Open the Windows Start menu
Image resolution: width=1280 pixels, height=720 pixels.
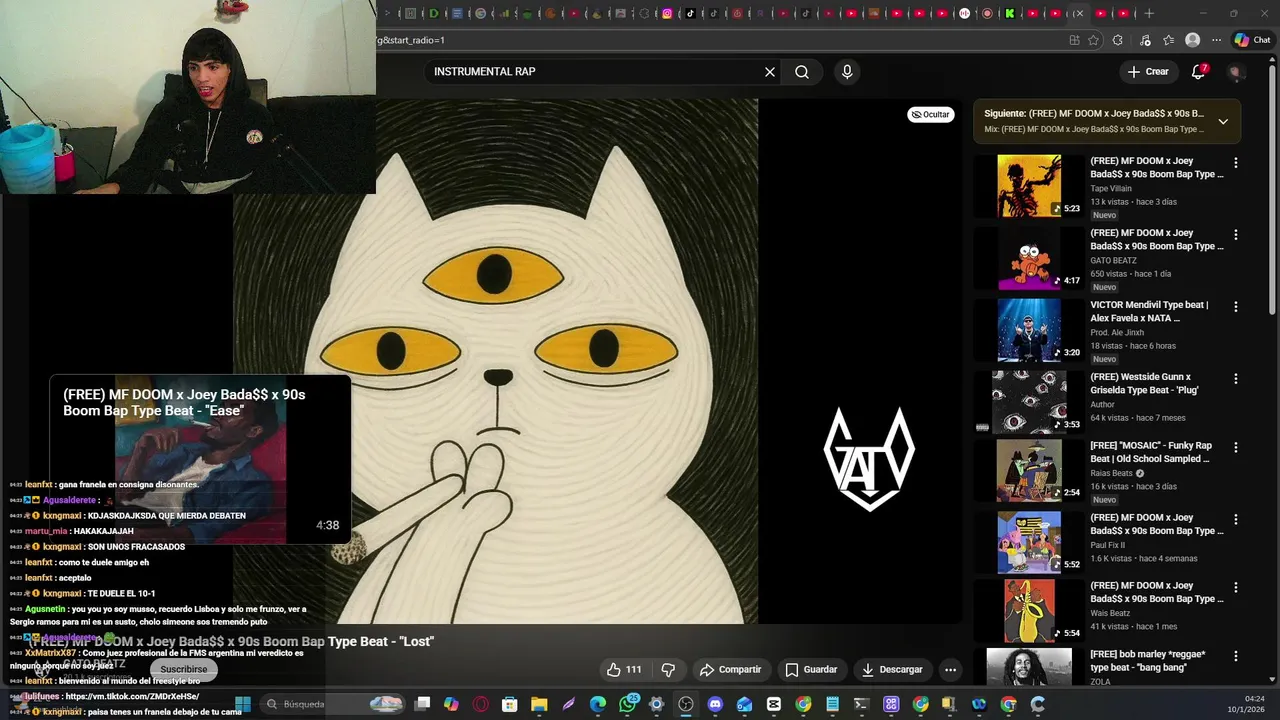243,704
